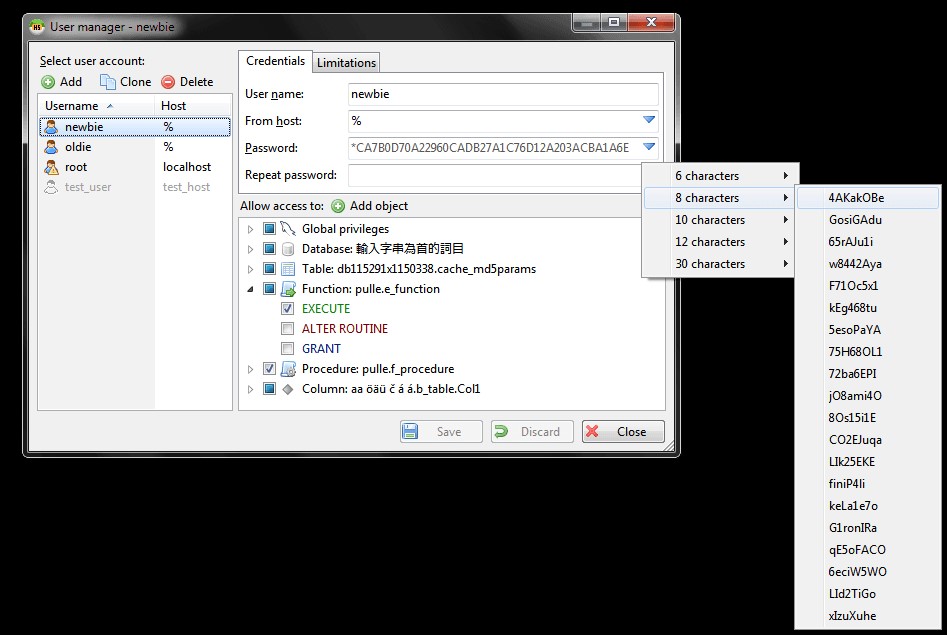Toggle the Function pulle.e_function checkbox

(269, 288)
